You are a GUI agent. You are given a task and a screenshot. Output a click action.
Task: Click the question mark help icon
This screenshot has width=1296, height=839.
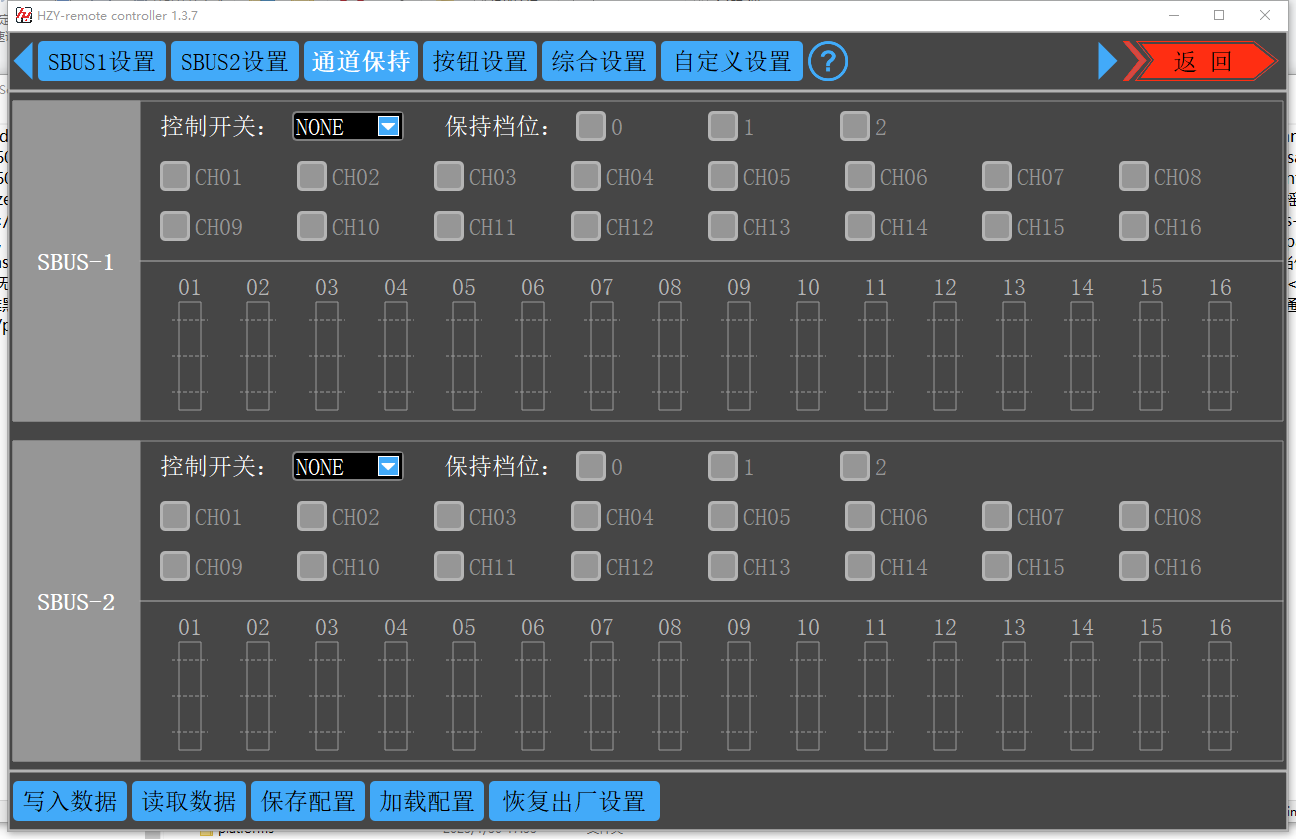pyautogui.click(x=827, y=61)
